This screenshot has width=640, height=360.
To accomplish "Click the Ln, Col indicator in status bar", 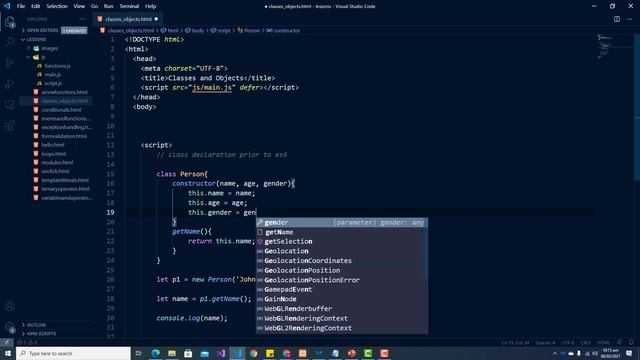I will pos(515,343).
